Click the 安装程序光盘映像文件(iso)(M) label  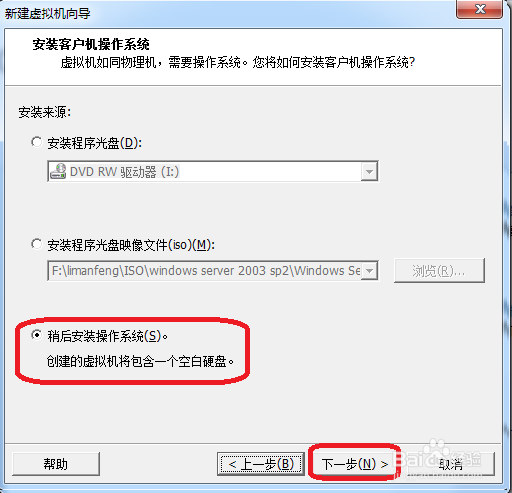pyautogui.click(x=131, y=245)
